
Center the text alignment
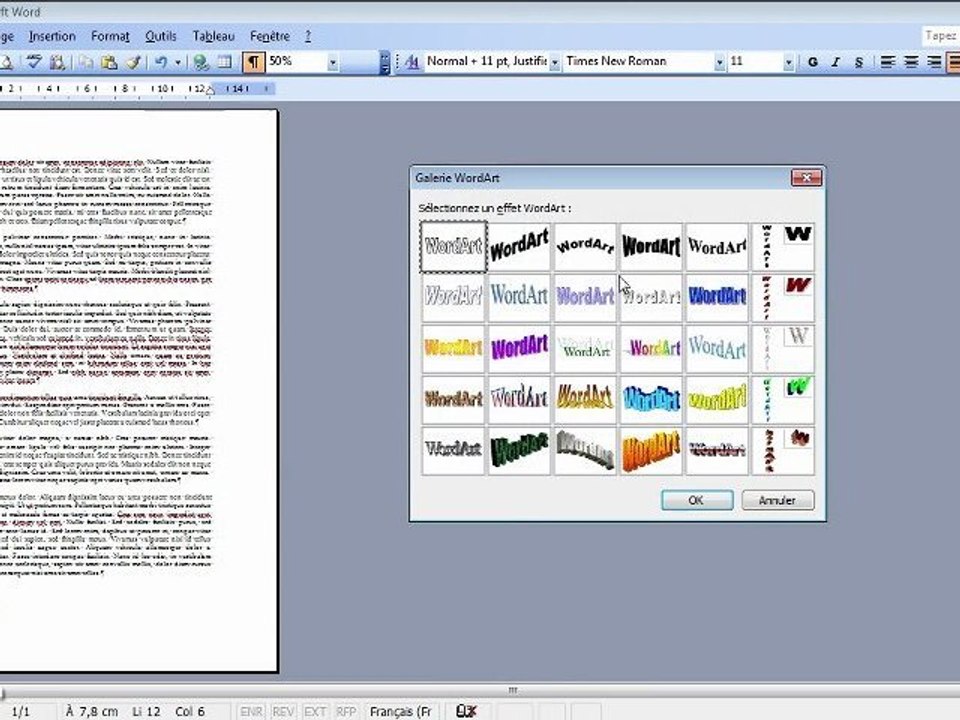[910, 62]
